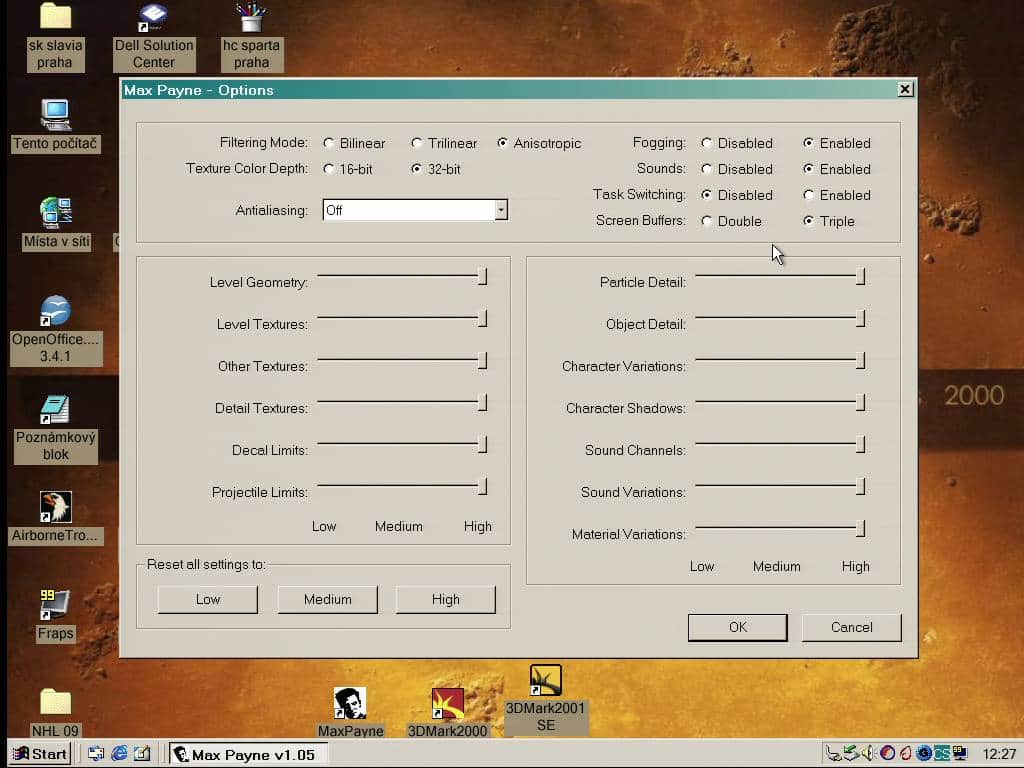Click the Material Variations slider handle
Image resolution: width=1024 pixels, height=768 pixels.
(x=861, y=528)
